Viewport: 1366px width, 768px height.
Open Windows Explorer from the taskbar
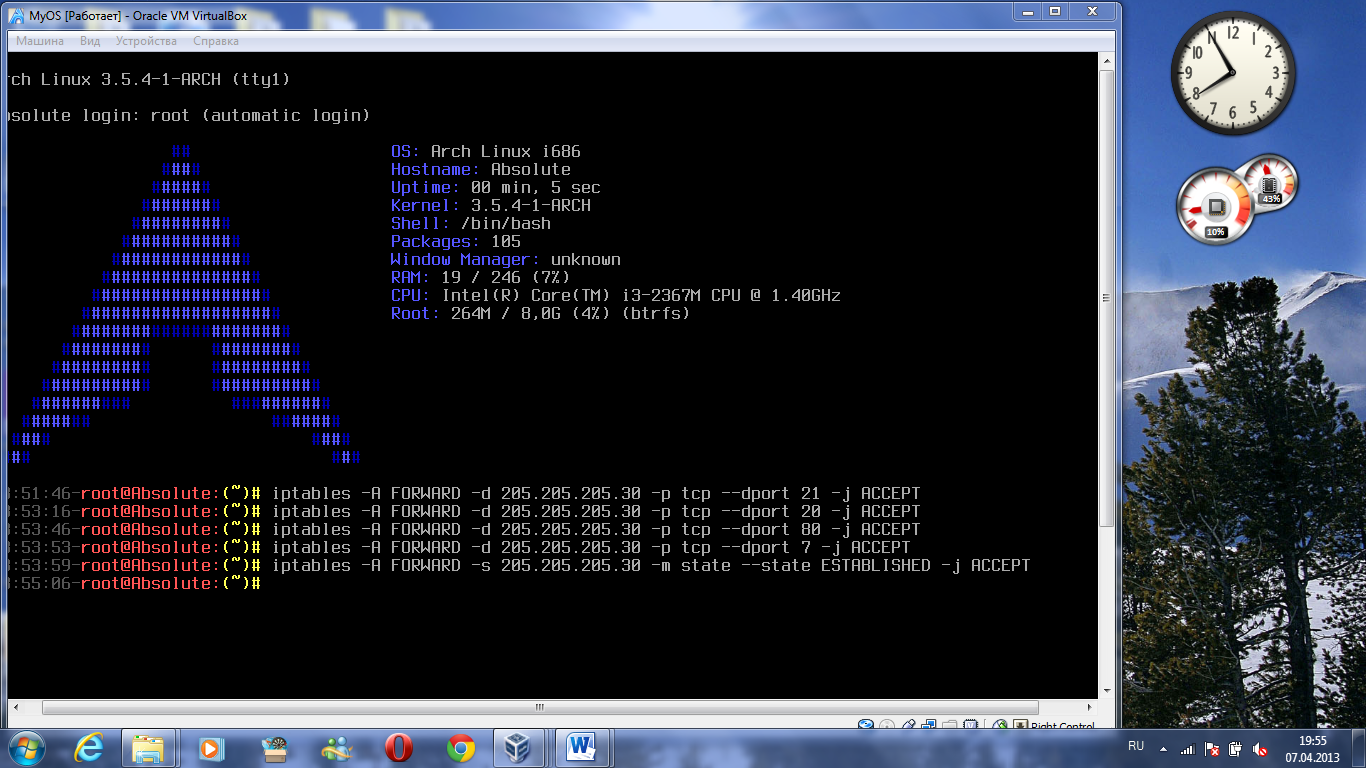[148, 748]
